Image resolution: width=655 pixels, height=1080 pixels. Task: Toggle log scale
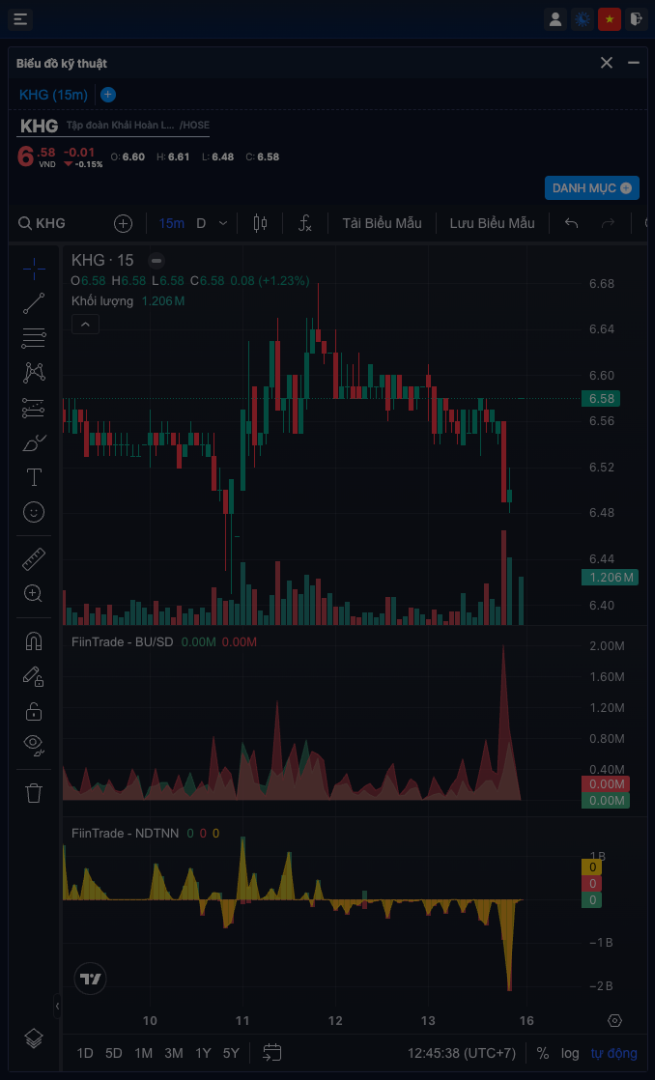coord(570,1053)
